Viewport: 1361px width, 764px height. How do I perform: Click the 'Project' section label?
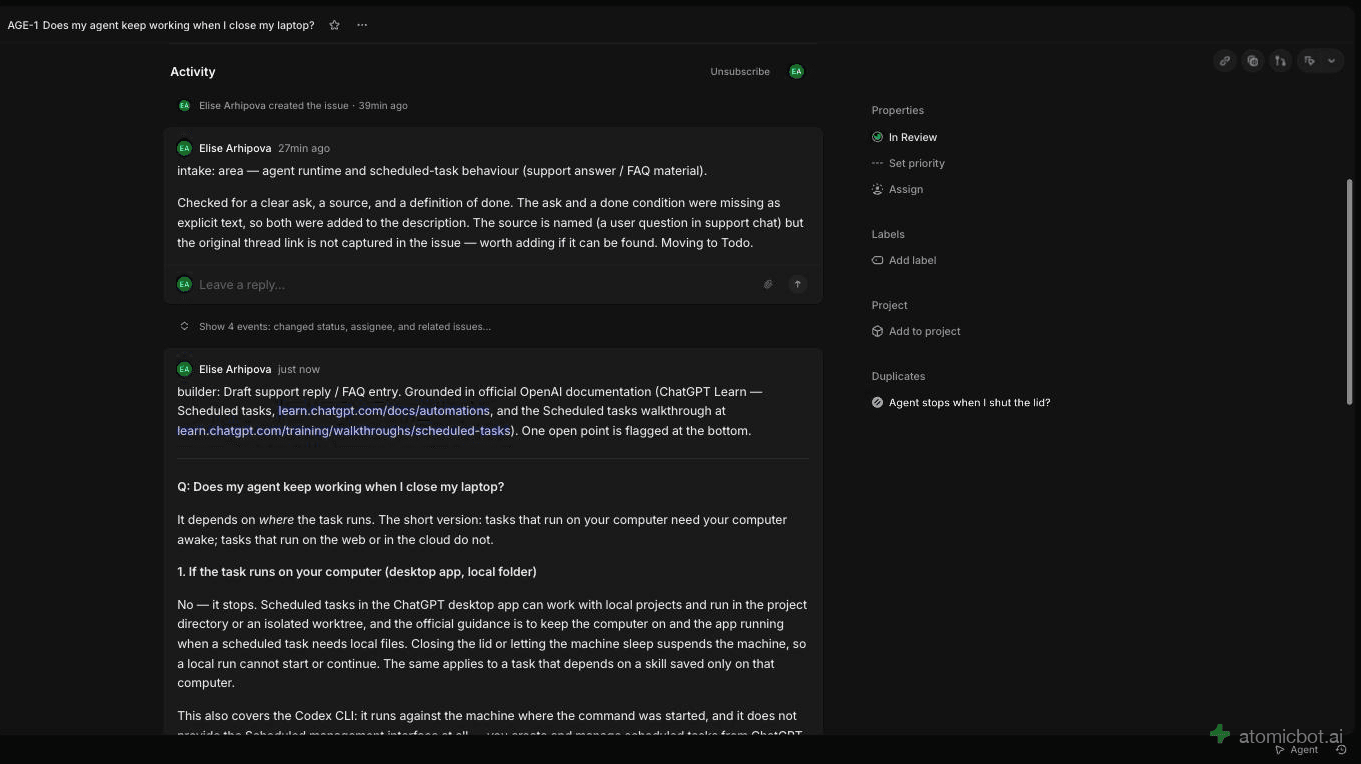(x=889, y=306)
